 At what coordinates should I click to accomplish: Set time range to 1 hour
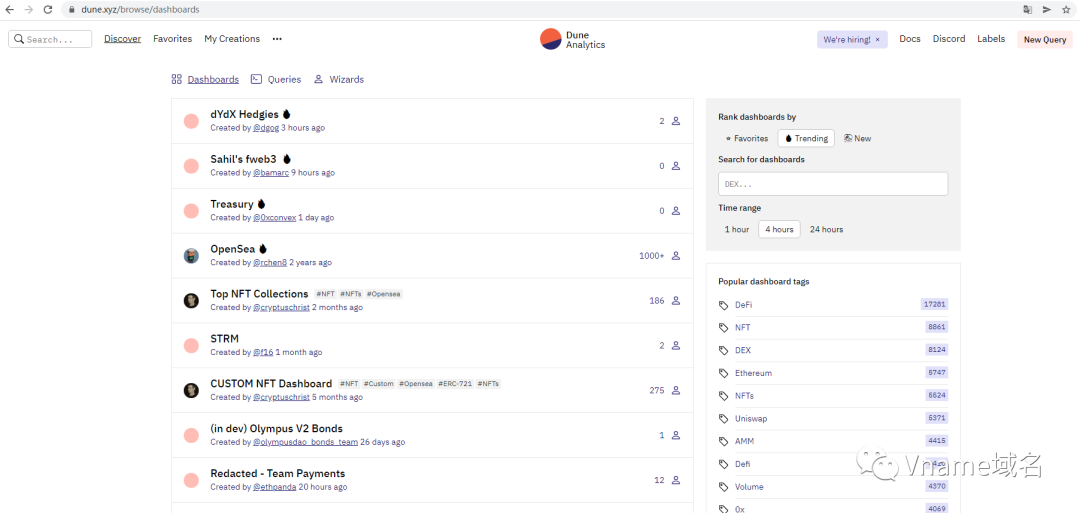coord(737,229)
